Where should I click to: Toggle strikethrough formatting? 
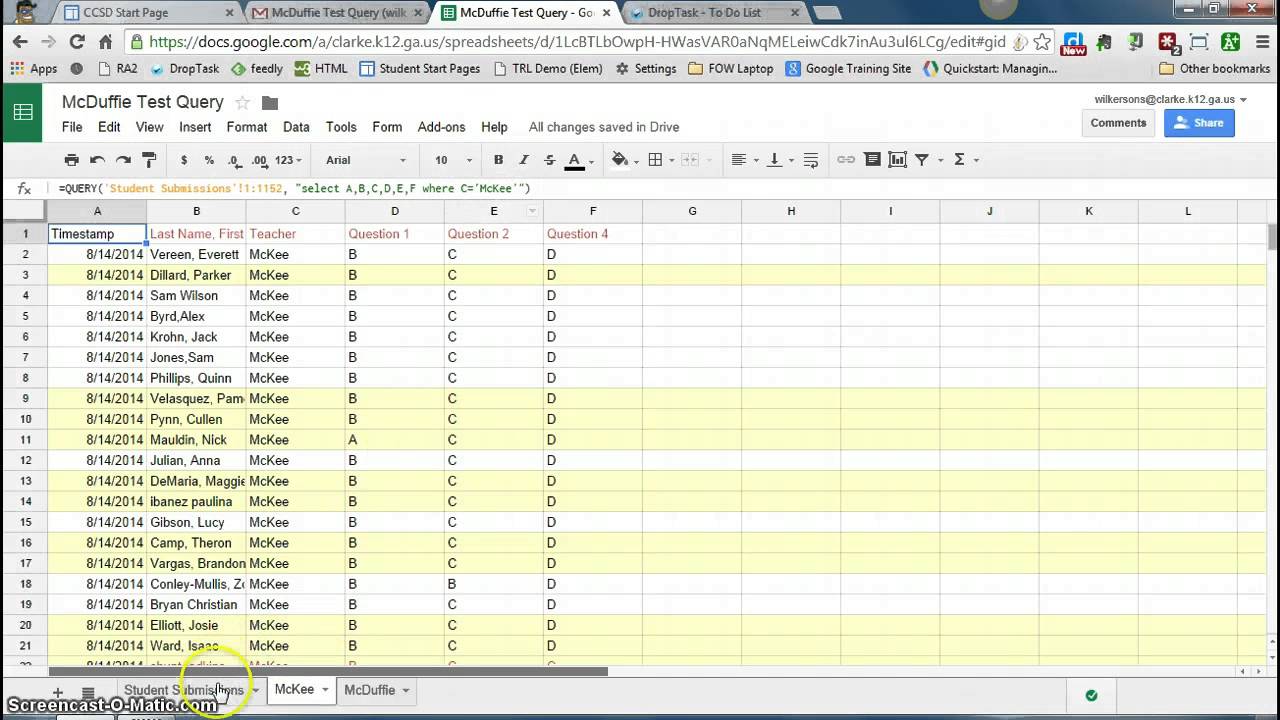(x=549, y=160)
